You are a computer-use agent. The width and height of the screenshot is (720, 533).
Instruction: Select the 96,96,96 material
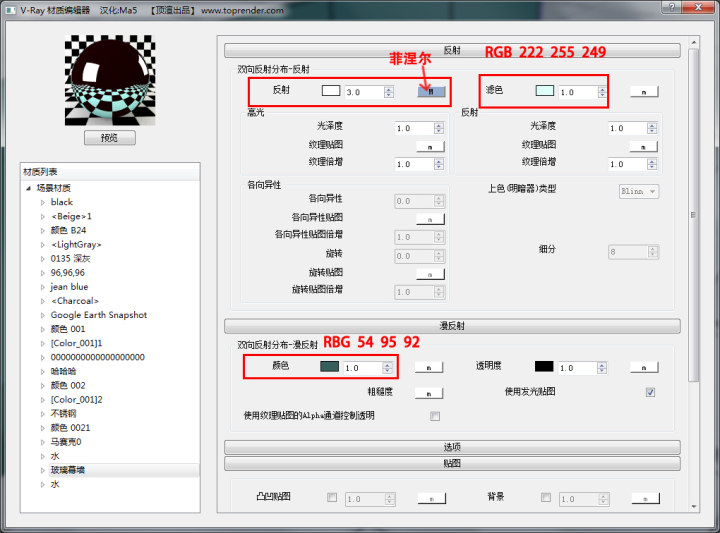[68, 273]
